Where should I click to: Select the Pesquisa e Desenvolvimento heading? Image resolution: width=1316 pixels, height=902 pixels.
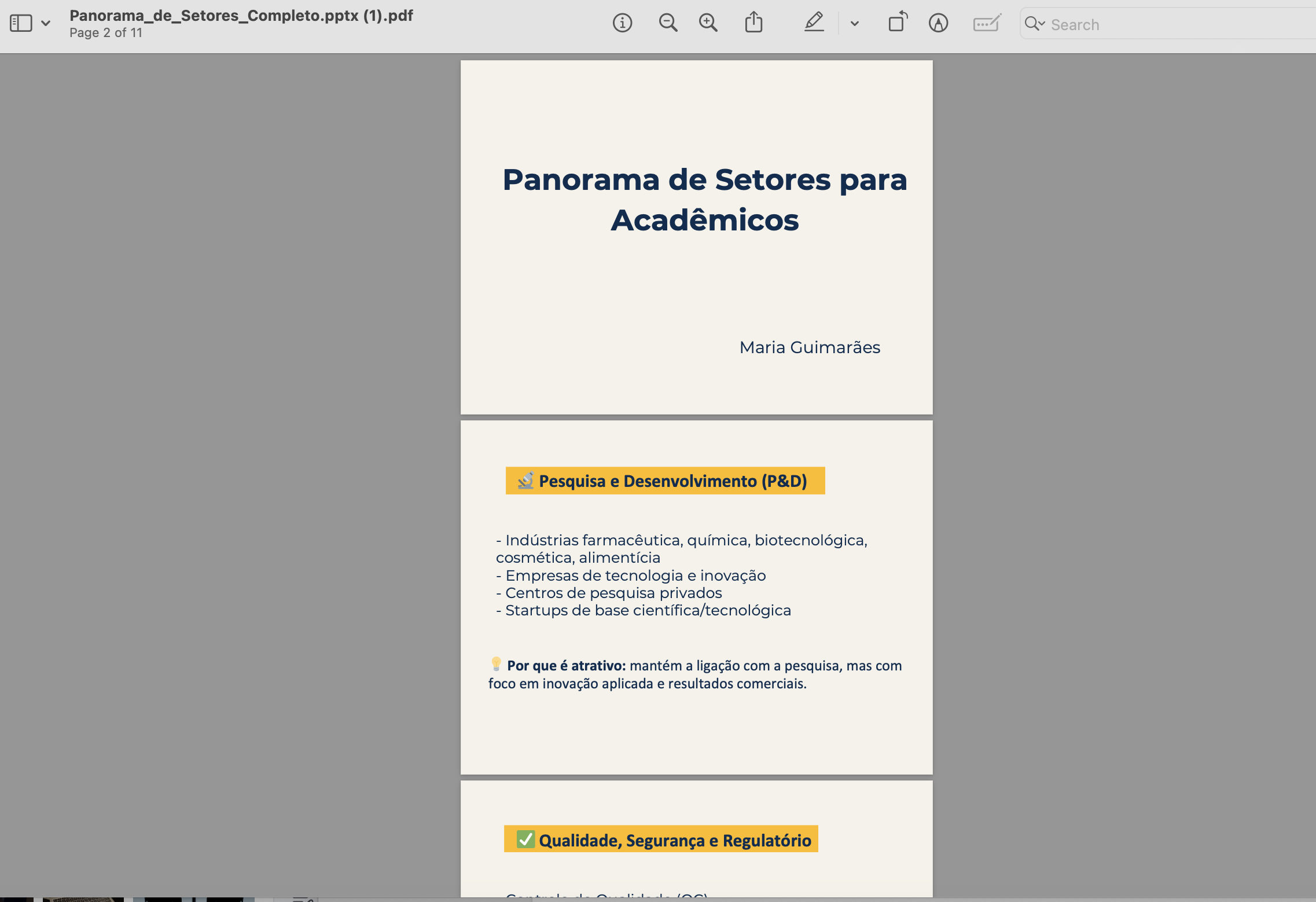pyautogui.click(x=672, y=481)
